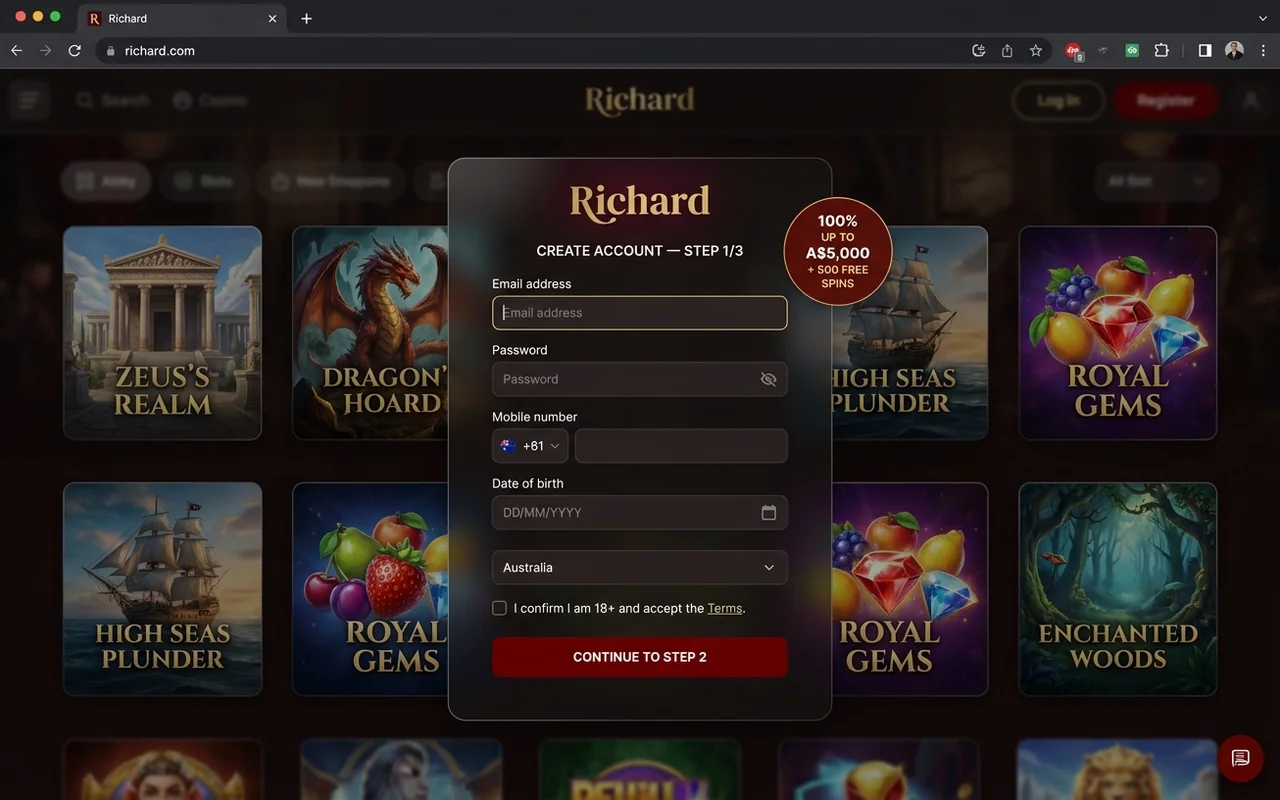Click the 100% bonus badge
The image size is (1280, 800).
tap(838, 251)
